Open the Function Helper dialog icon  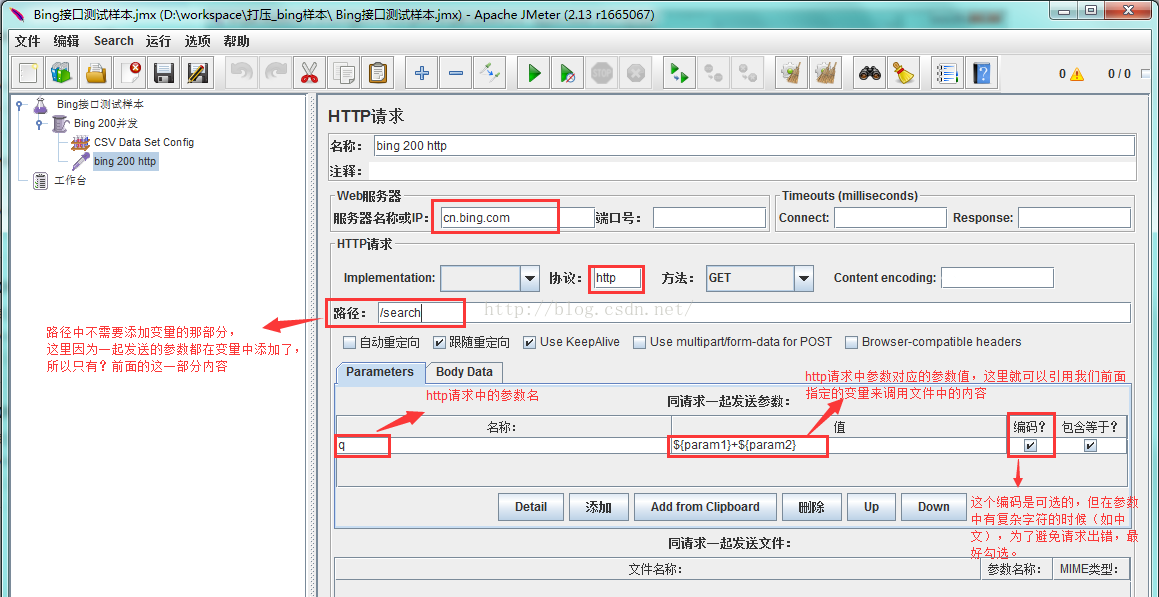[x=946, y=72]
